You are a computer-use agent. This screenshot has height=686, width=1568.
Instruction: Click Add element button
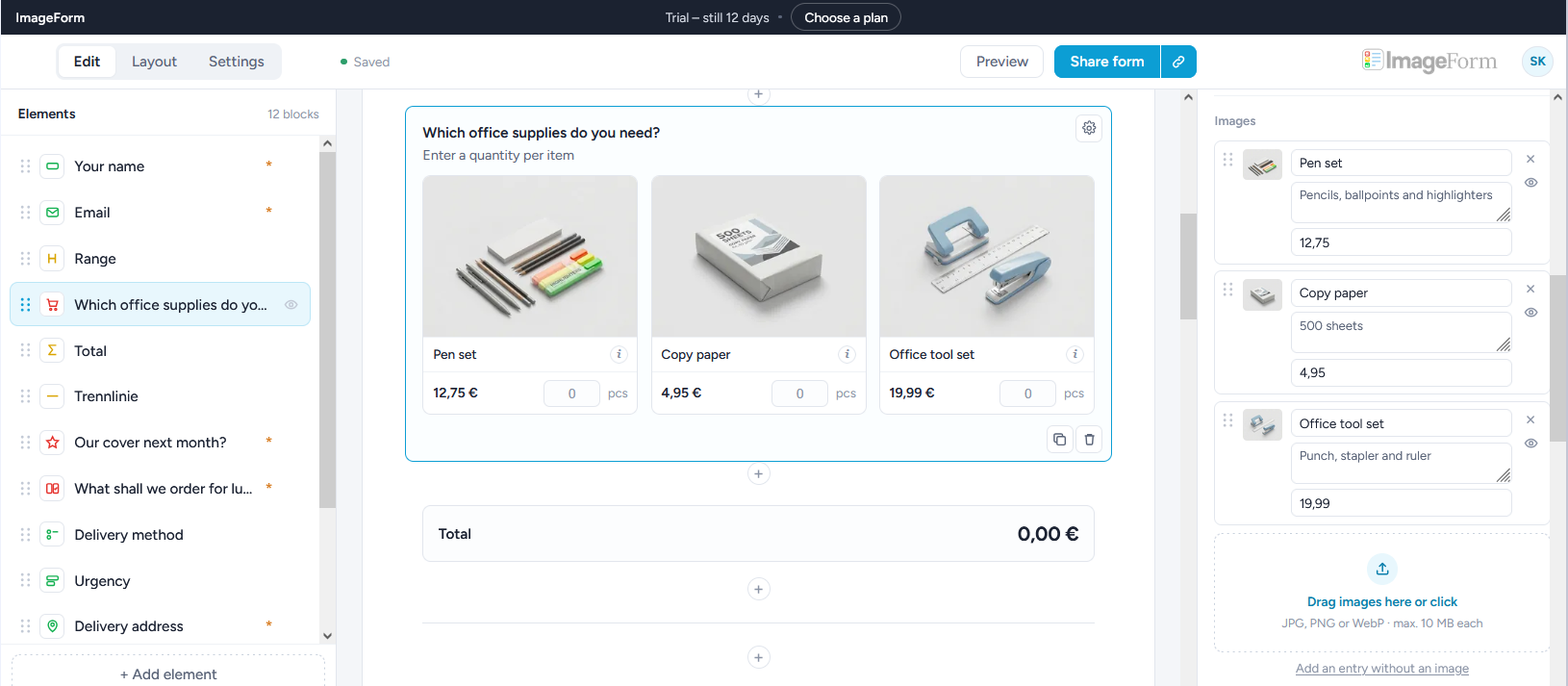tap(168, 673)
